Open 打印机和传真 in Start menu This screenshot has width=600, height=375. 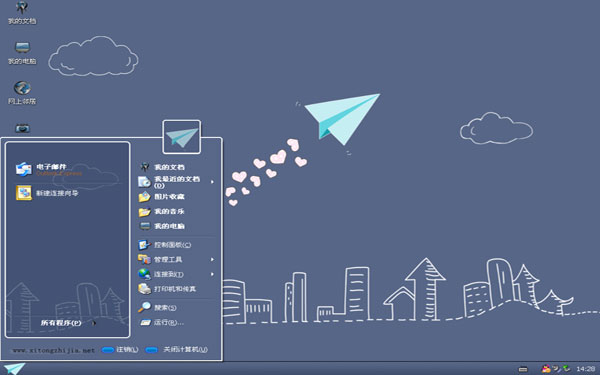[167, 289]
